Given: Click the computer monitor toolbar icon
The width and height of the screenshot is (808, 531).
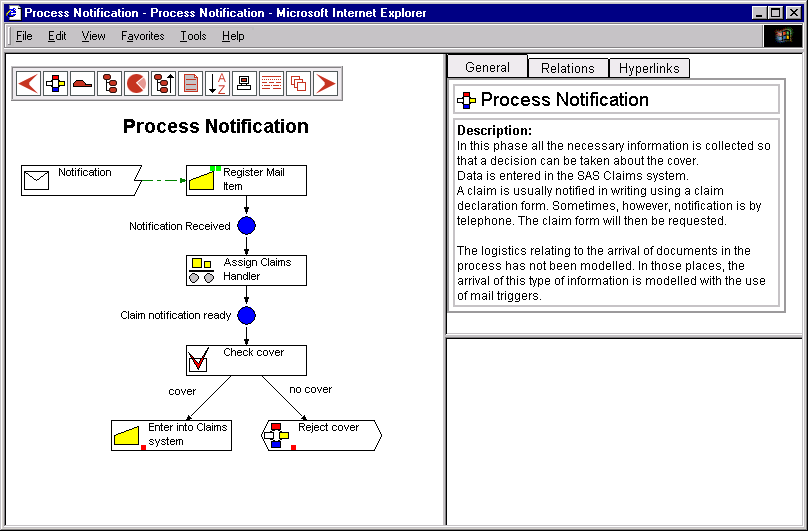Looking at the screenshot, I should point(244,83).
